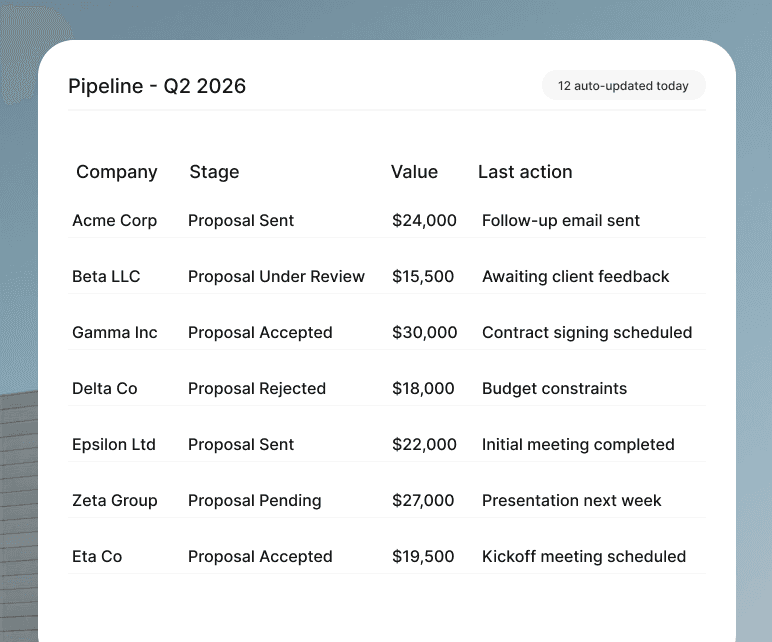Select Gamma Inc in the table
This screenshot has width=772, height=642.
coord(115,333)
